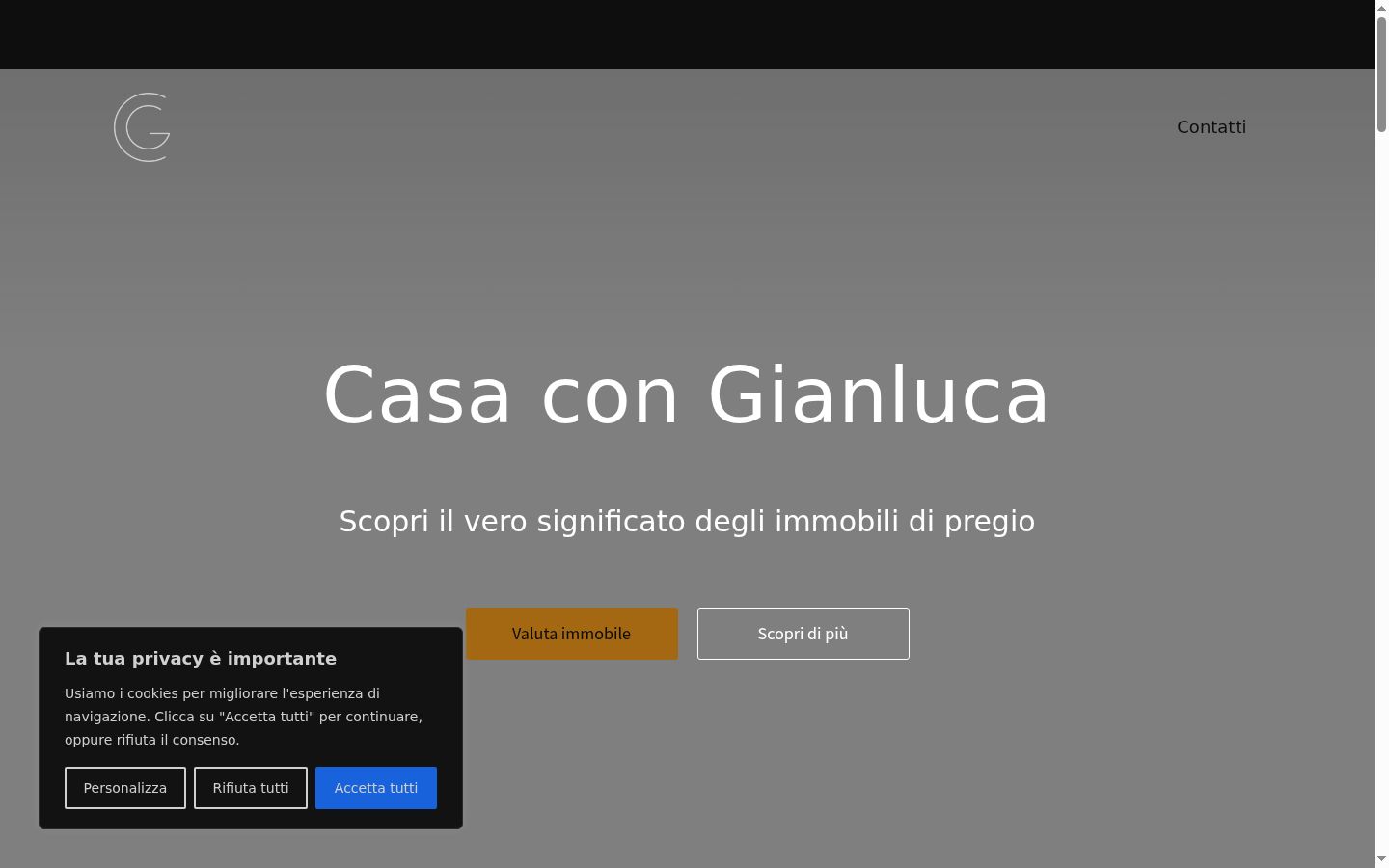Click the scrollbar down arrow

[x=1381, y=860]
